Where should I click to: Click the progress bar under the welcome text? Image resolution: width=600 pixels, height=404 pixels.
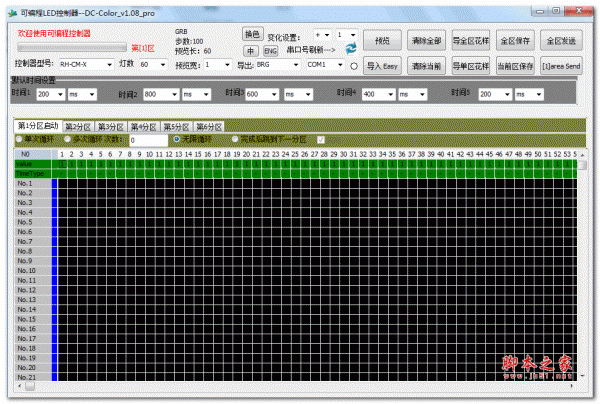point(72,47)
